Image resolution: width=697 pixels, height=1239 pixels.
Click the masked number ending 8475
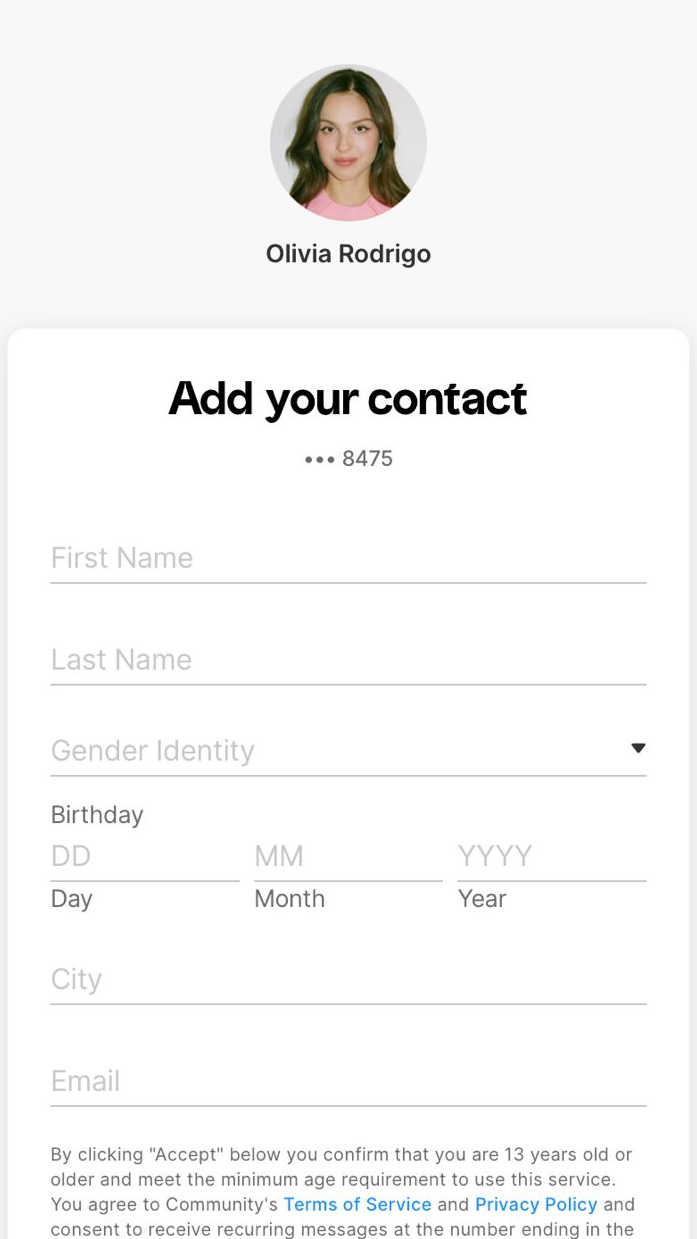tap(348, 459)
